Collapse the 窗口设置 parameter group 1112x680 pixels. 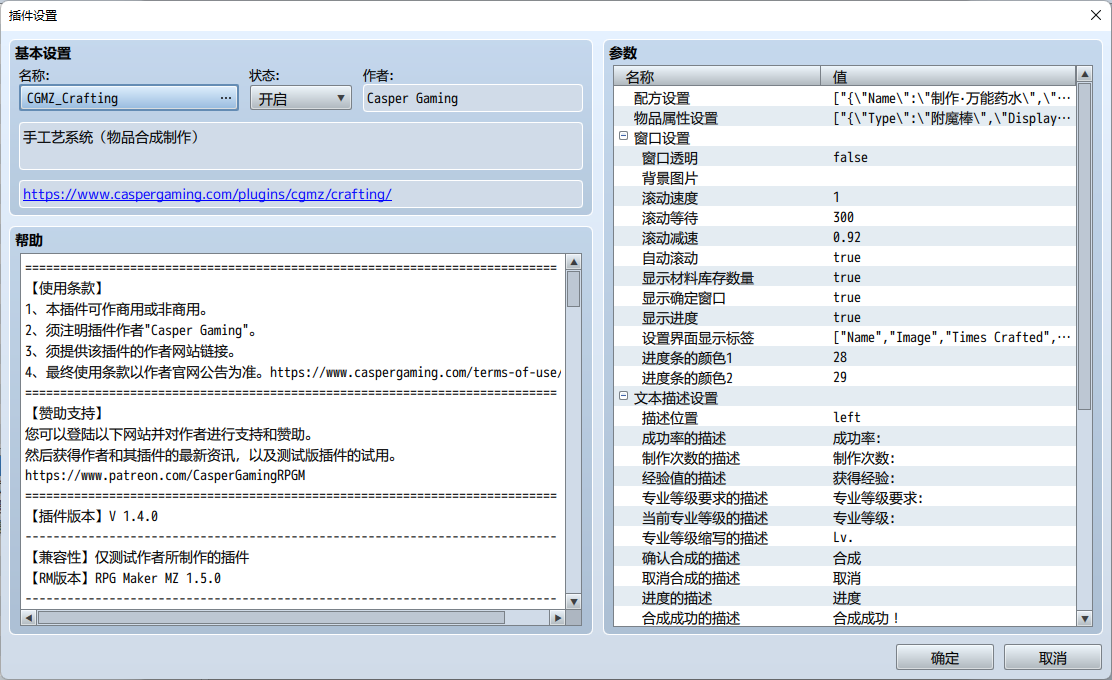click(623, 136)
